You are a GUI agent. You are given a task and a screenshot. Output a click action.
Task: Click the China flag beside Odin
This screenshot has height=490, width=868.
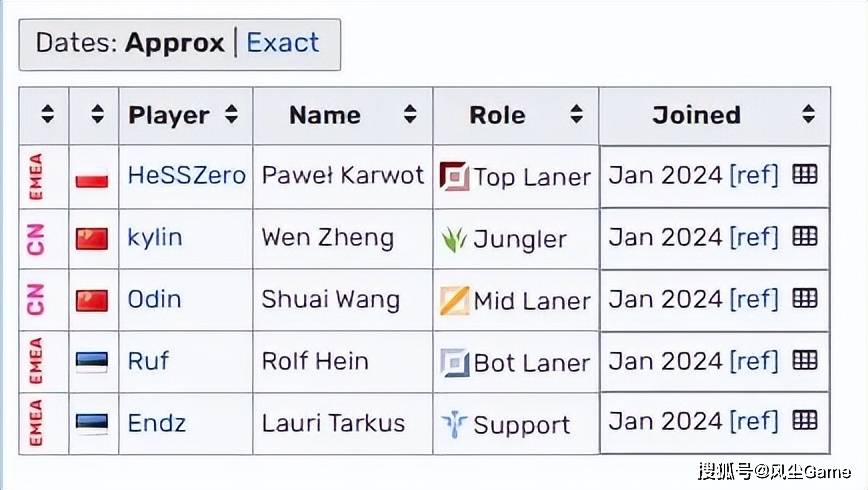[x=92, y=300]
